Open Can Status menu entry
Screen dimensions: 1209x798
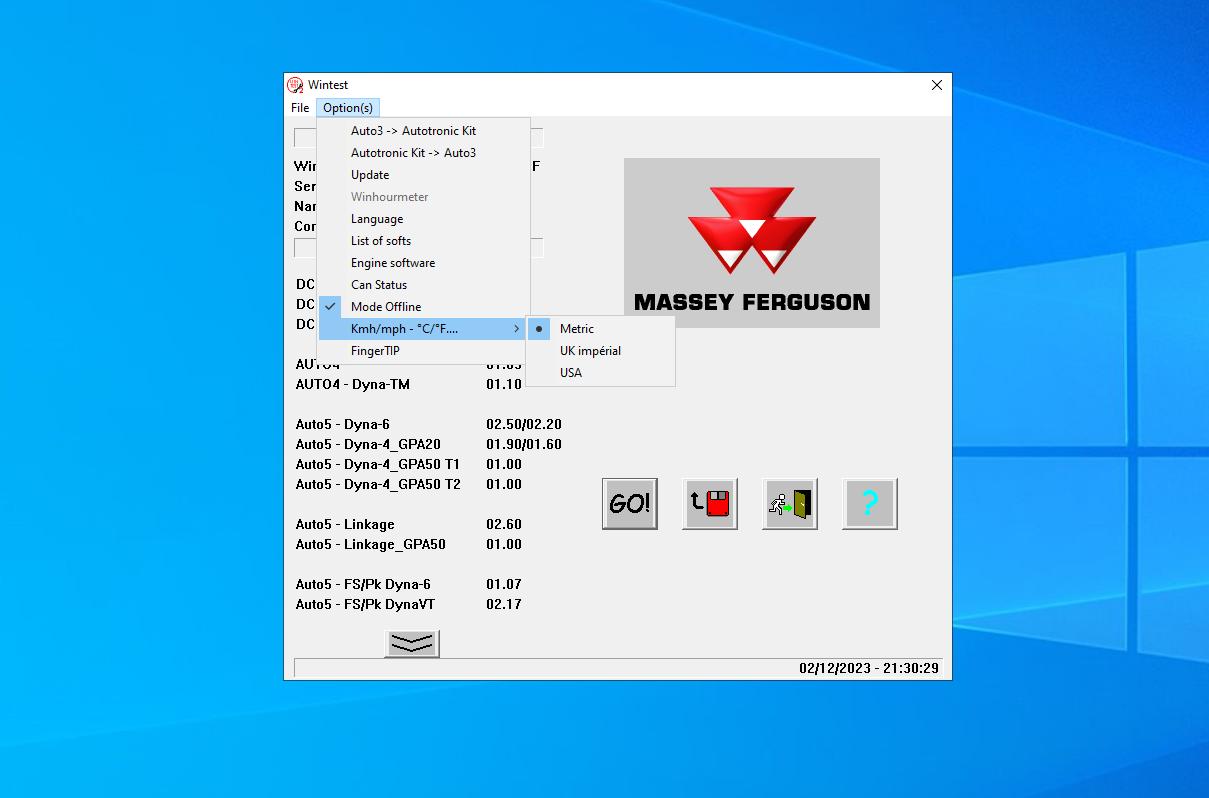point(424,285)
